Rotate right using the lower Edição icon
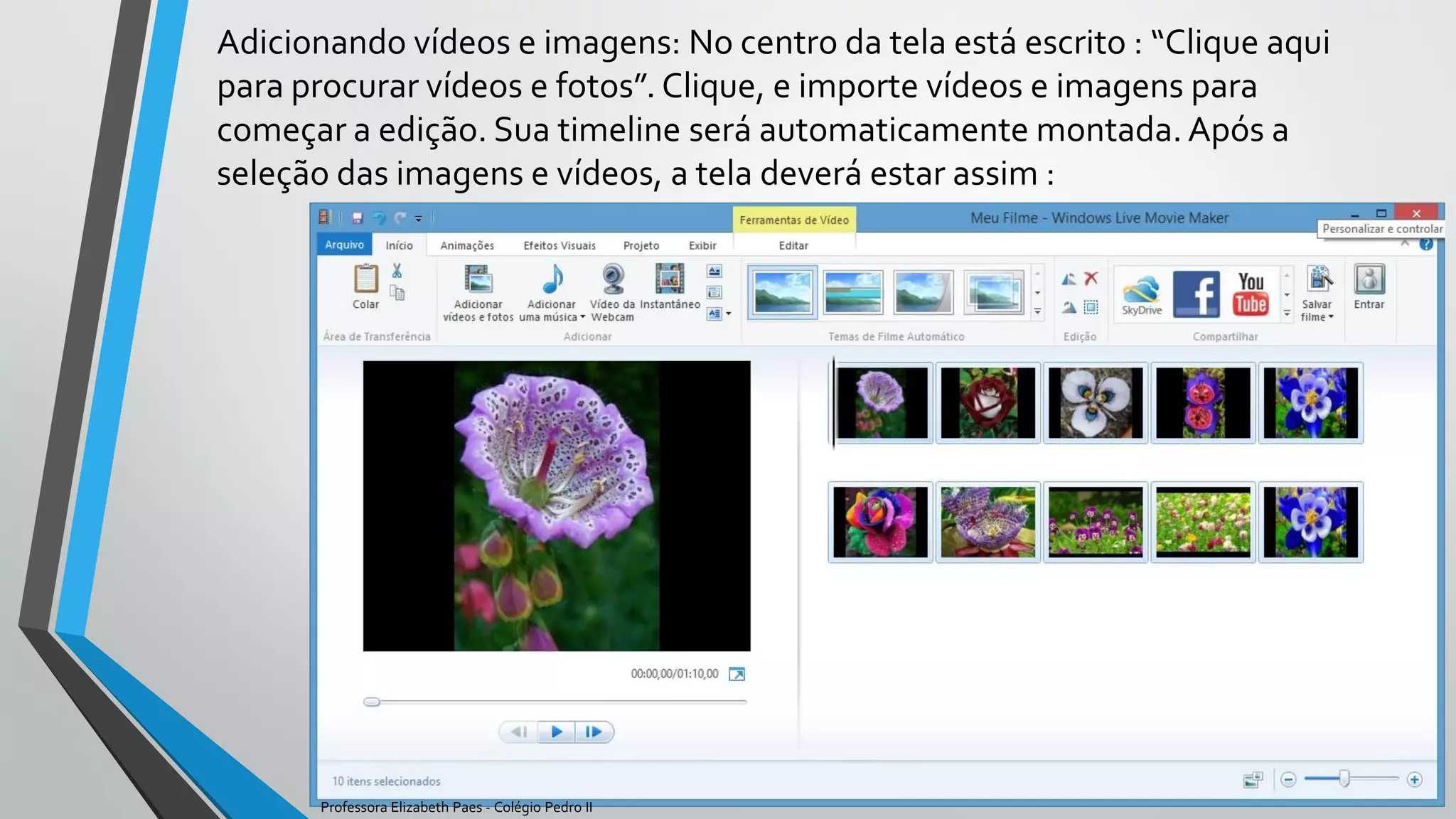The width and height of the screenshot is (1456, 819). [x=1069, y=307]
